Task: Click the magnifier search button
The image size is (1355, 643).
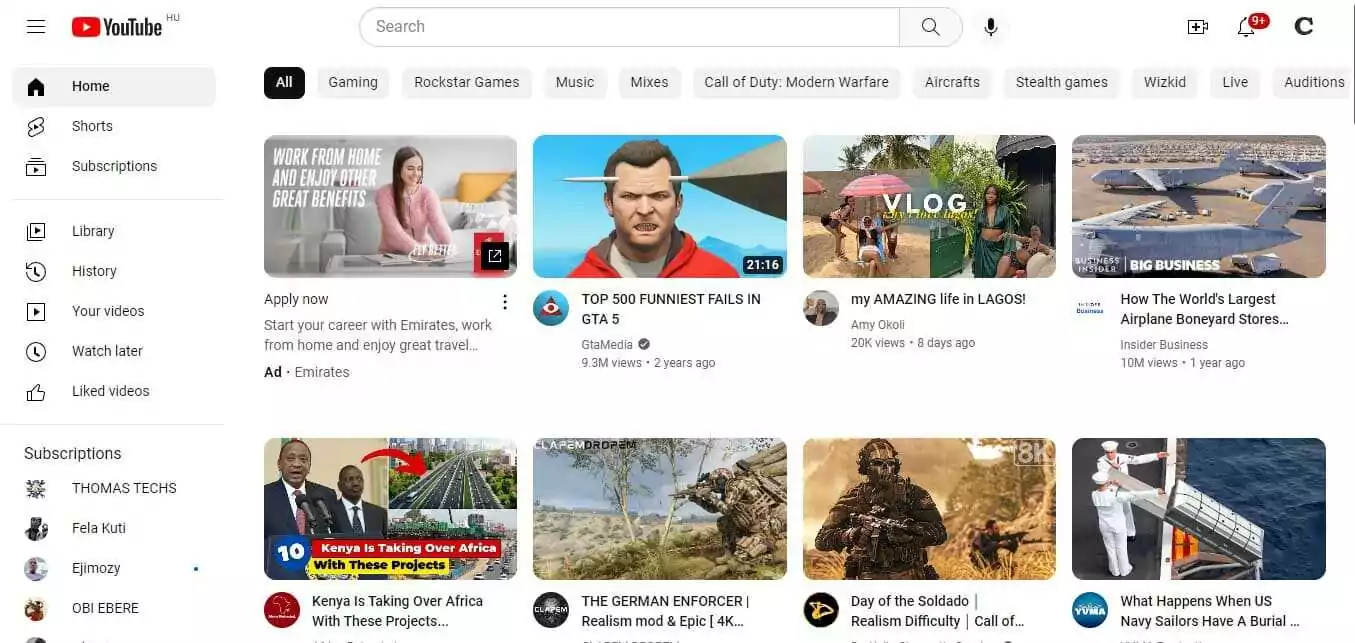Action: tap(931, 27)
